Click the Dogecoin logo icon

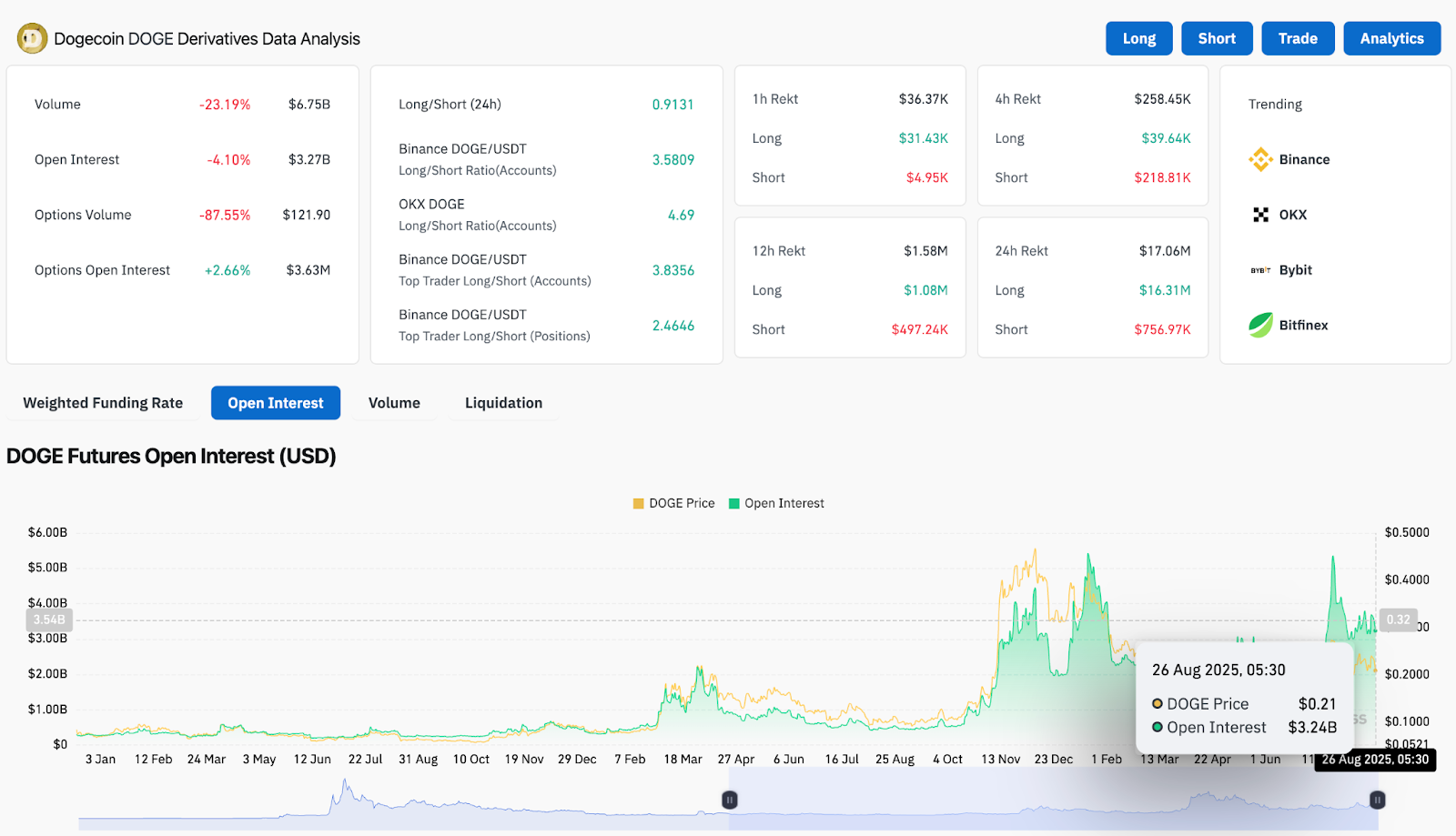[33, 38]
